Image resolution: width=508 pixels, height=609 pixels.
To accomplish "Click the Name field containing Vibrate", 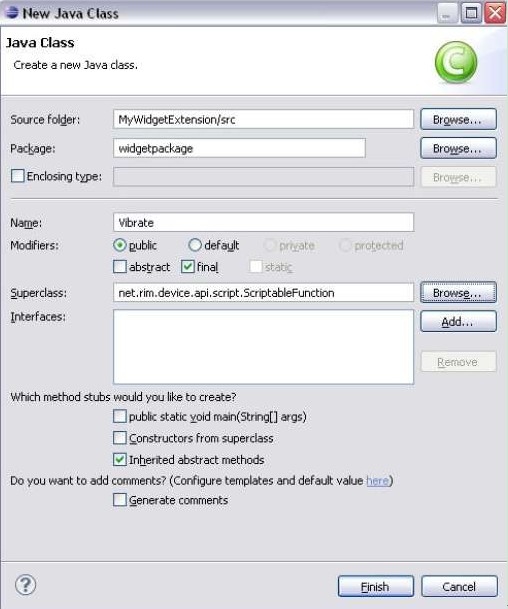I will [263, 222].
